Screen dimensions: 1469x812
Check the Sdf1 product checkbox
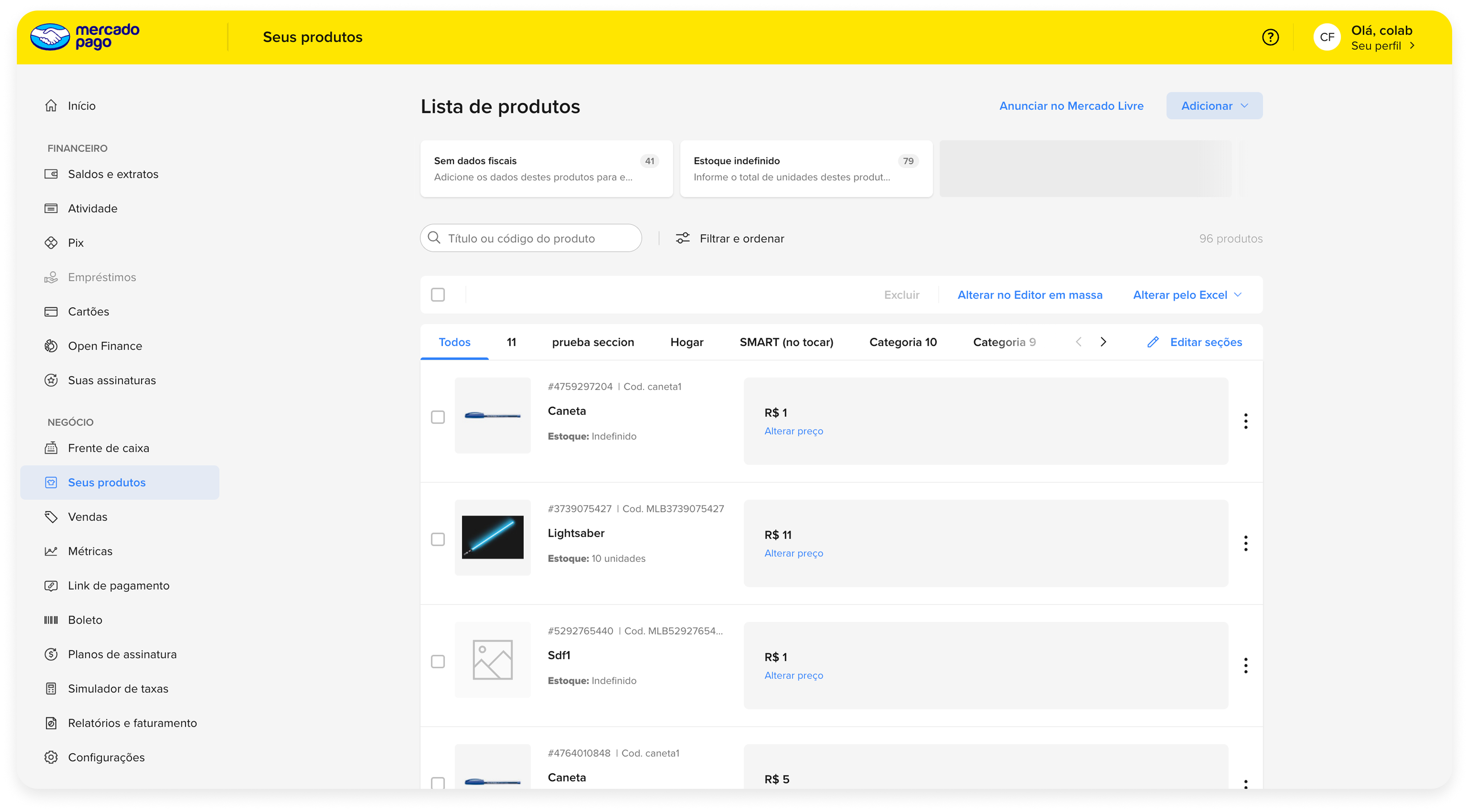point(437,661)
